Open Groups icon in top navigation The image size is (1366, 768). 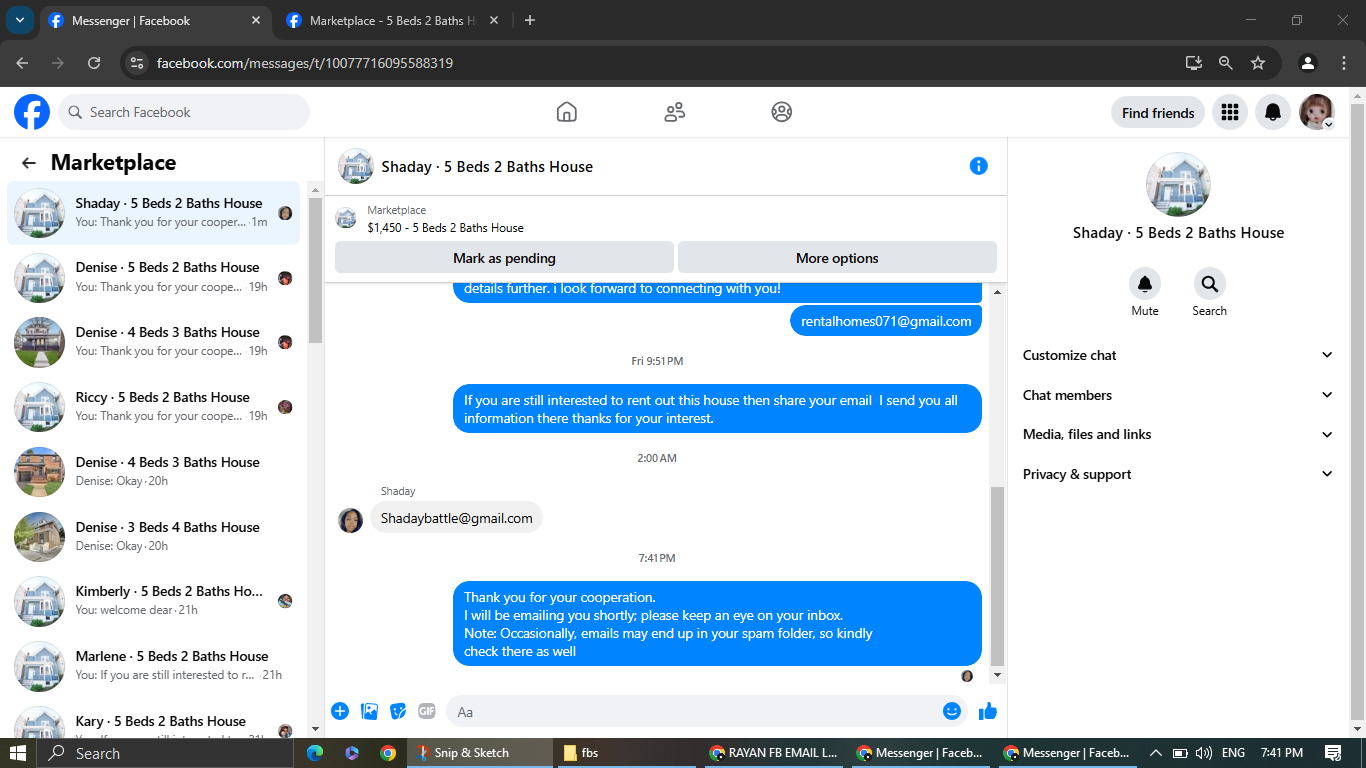pyautogui.click(x=782, y=112)
